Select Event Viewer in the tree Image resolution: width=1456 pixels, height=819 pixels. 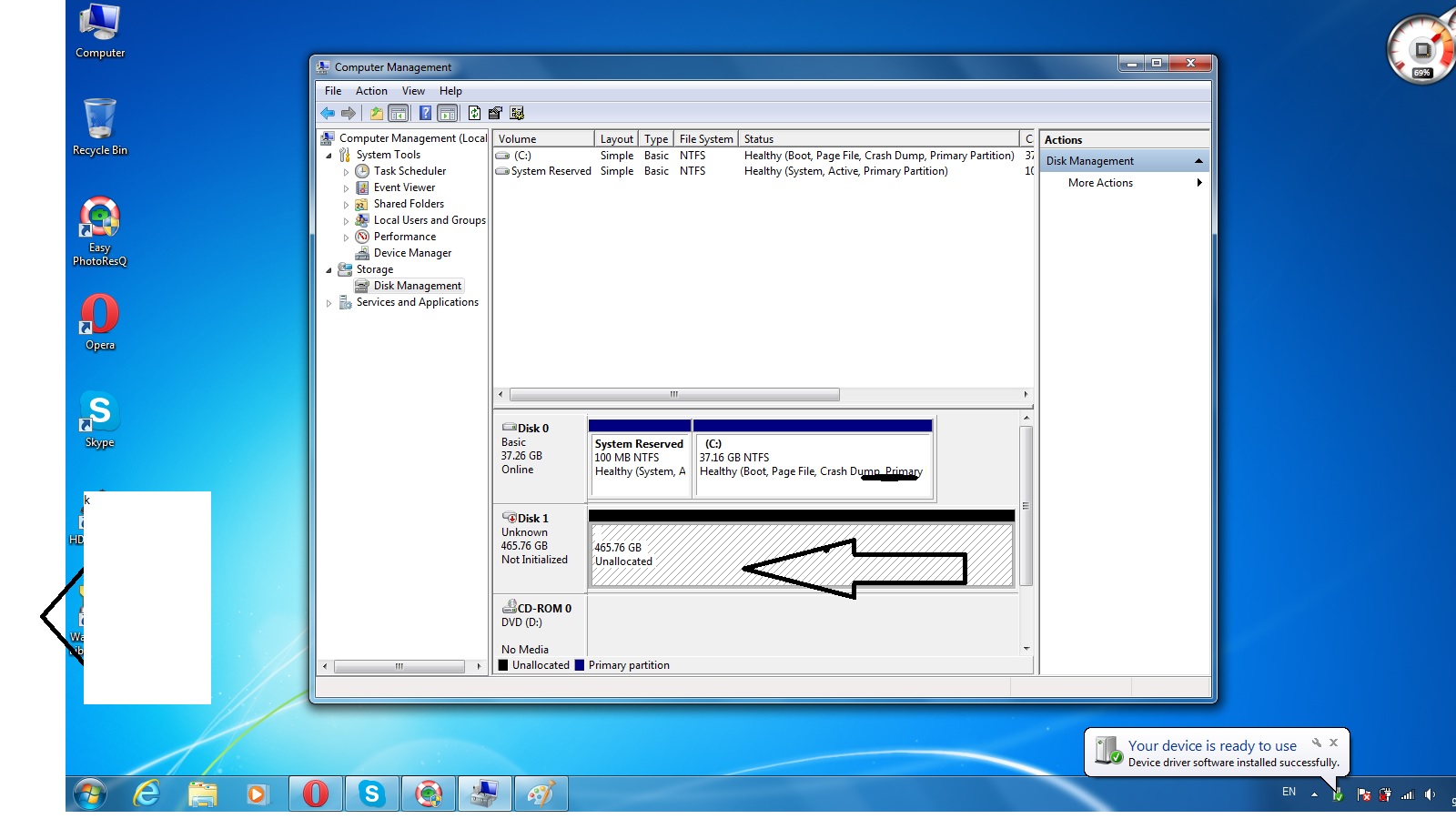404,187
